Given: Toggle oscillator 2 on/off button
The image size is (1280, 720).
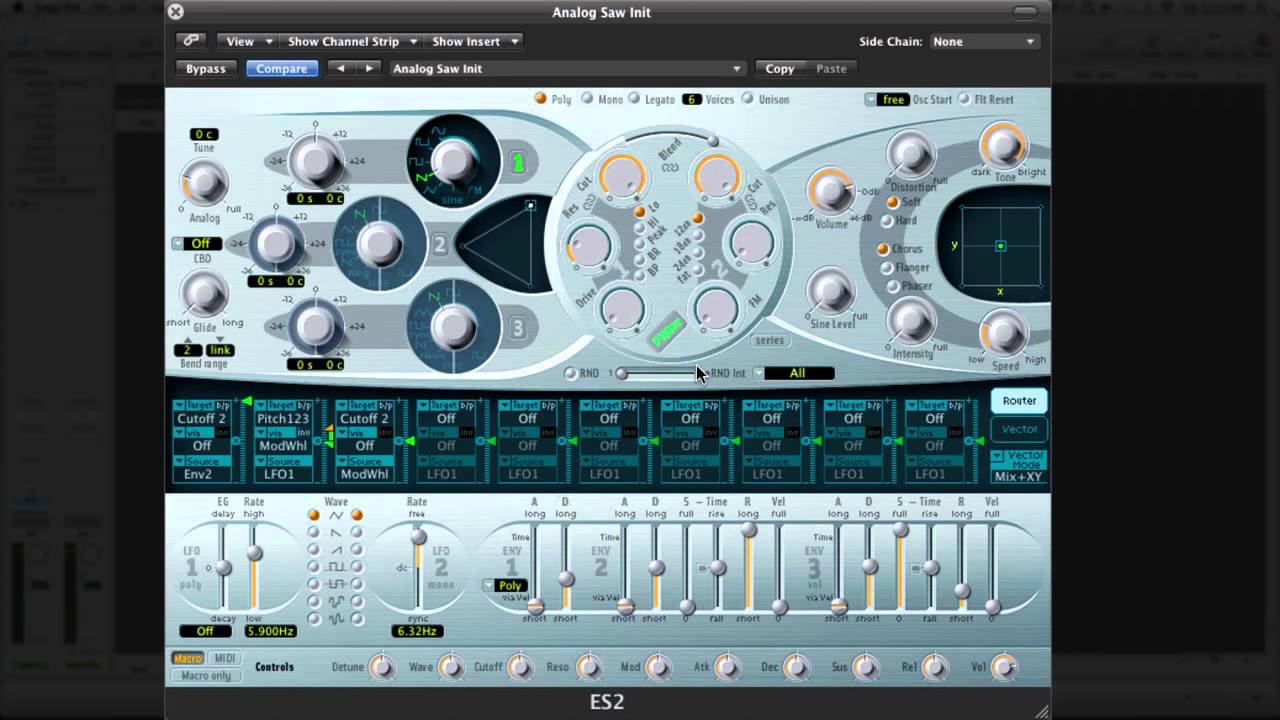Looking at the screenshot, I should pyautogui.click(x=439, y=245).
